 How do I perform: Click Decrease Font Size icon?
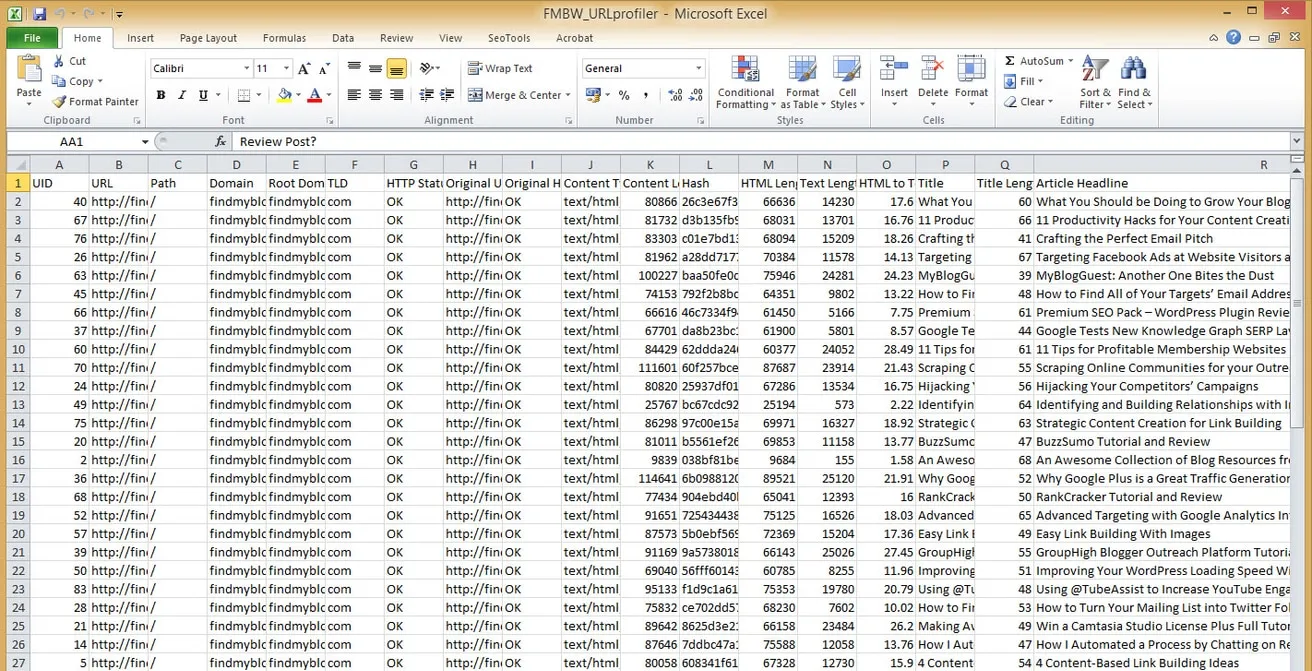(x=324, y=68)
